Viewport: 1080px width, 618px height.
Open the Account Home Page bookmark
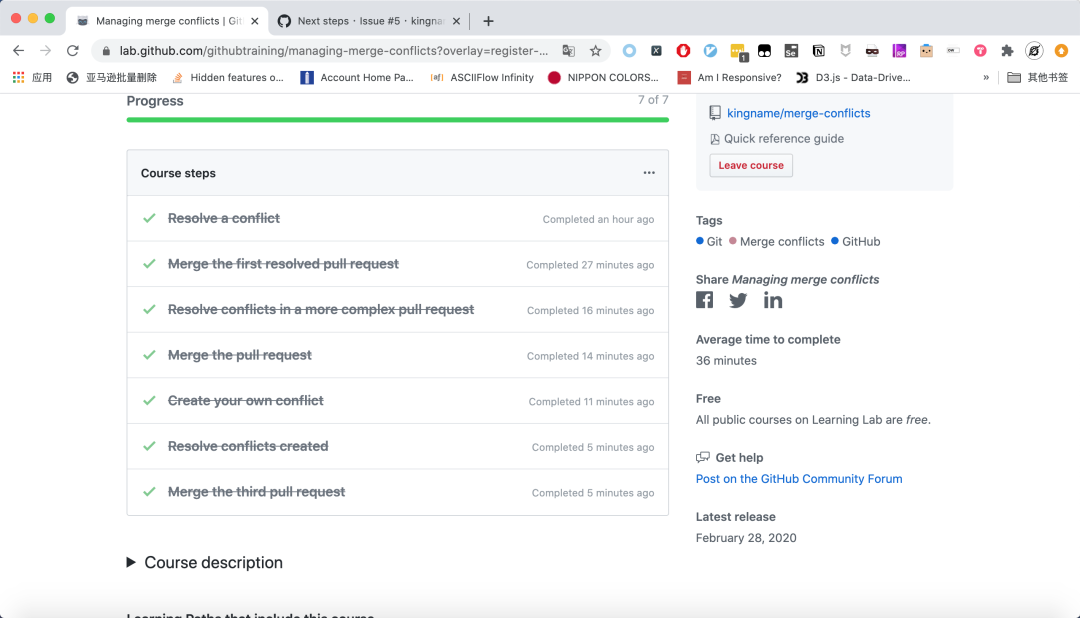357,77
